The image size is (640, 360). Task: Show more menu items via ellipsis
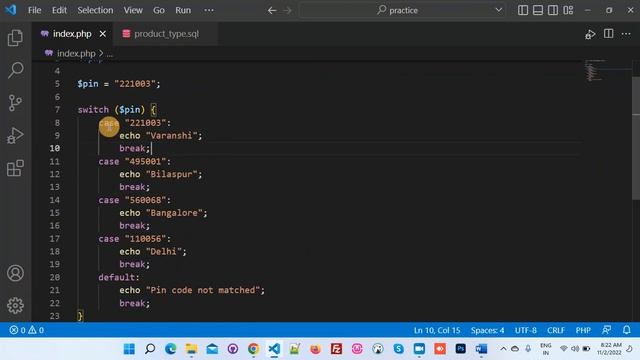pos(209,10)
